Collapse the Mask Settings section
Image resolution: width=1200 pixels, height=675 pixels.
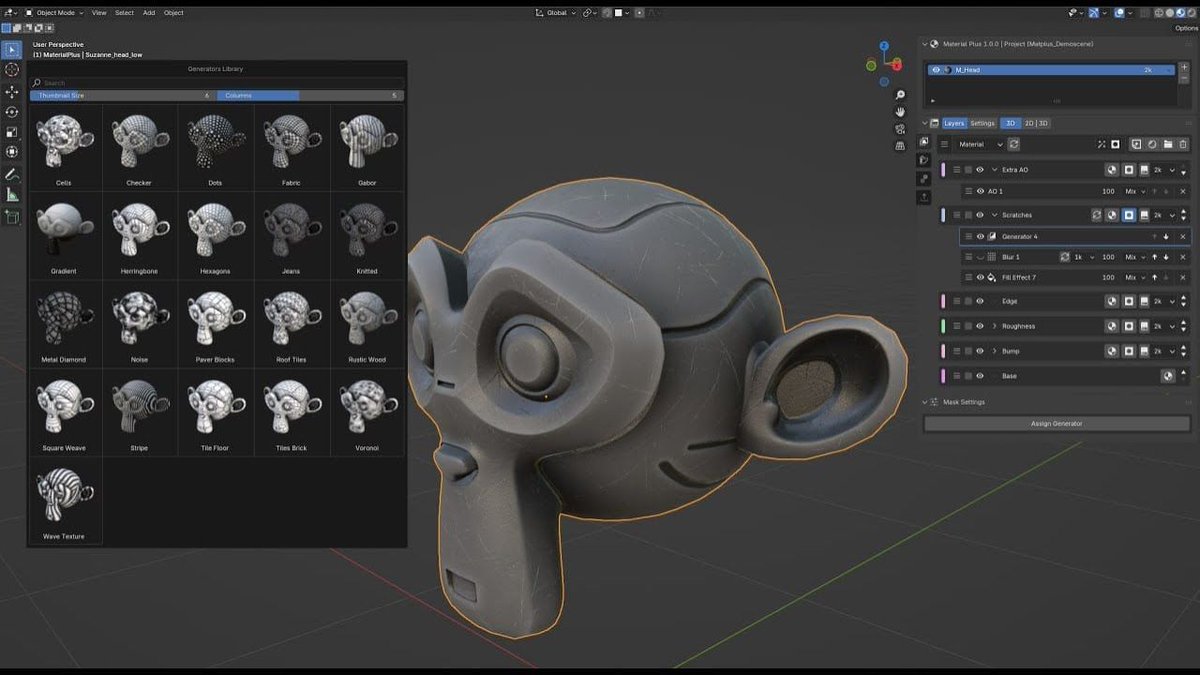925,402
